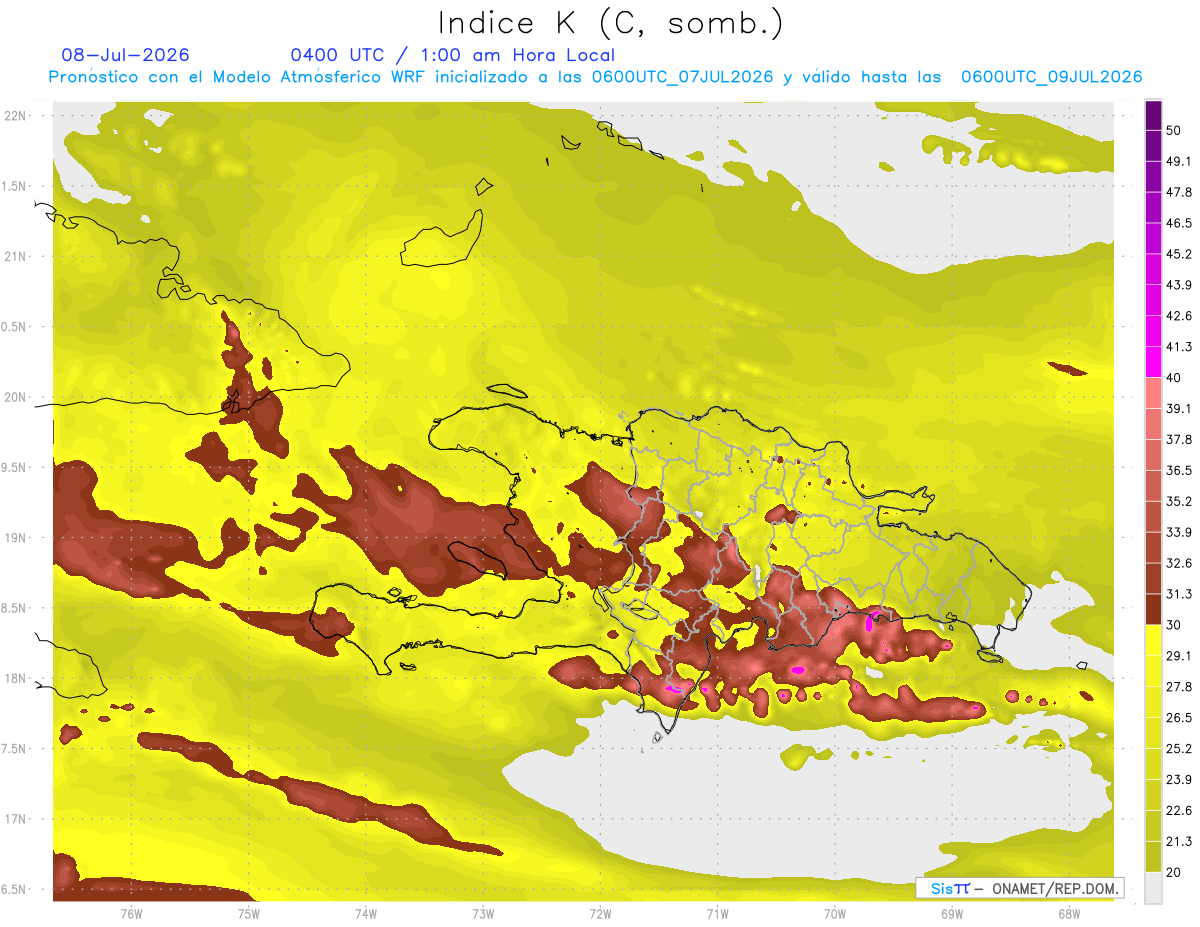Select the latitude axis label "7.5N"
Viewport: 1200px width, 927px height.
[15, 749]
